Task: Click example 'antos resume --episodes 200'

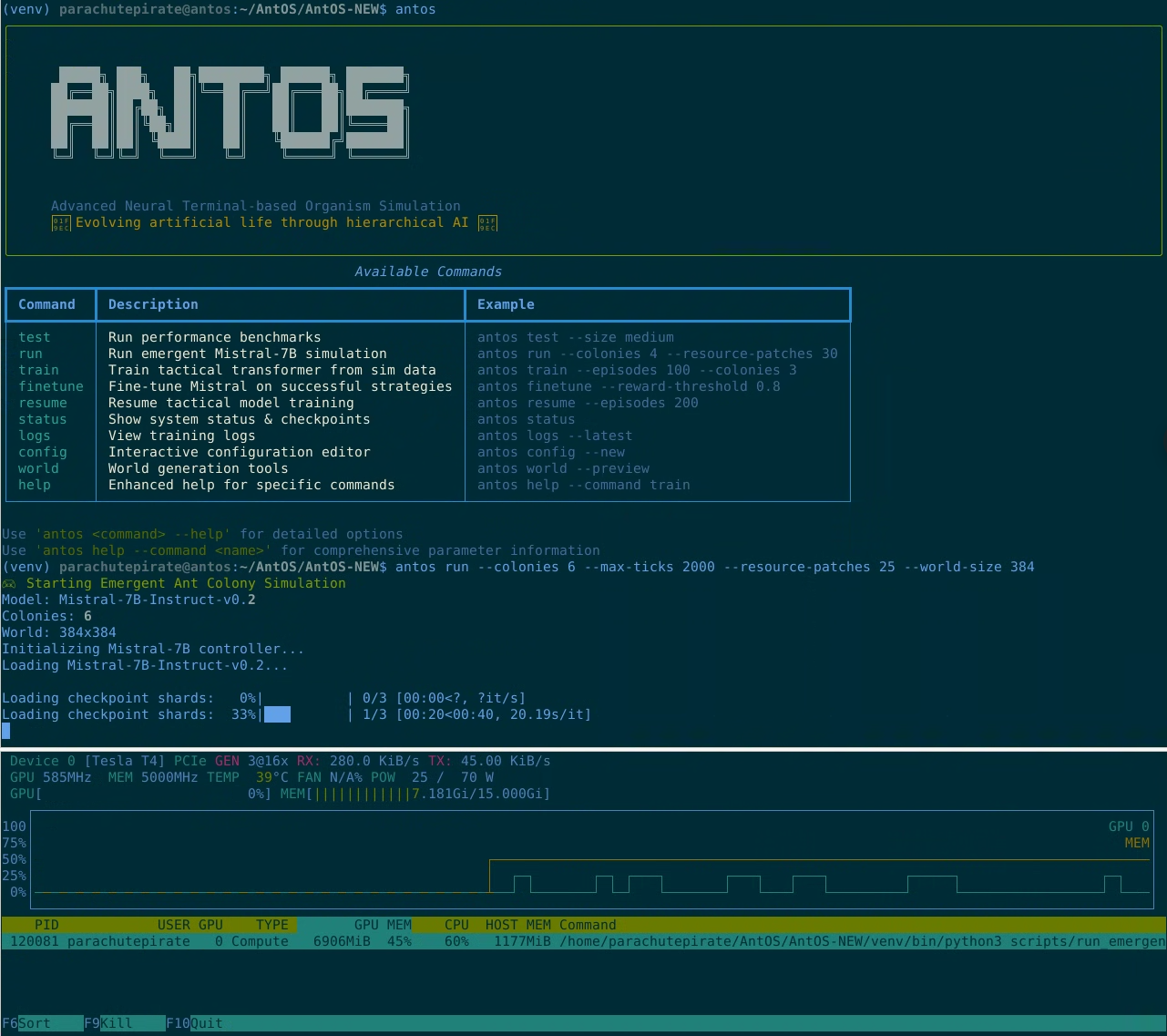Action: pyautogui.click(x=588, y=403)
